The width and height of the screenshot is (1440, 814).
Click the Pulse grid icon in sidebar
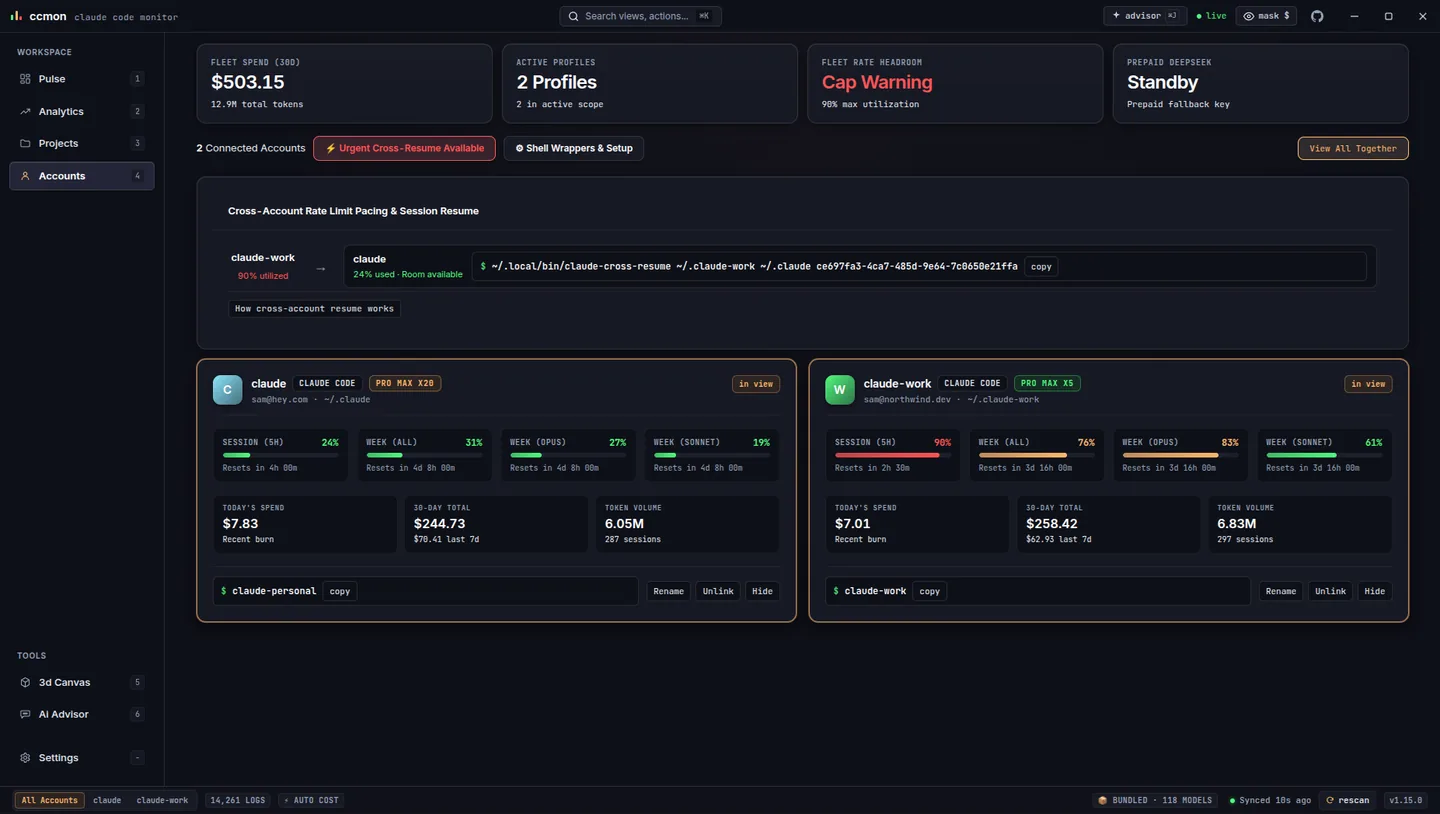(25, 79)
